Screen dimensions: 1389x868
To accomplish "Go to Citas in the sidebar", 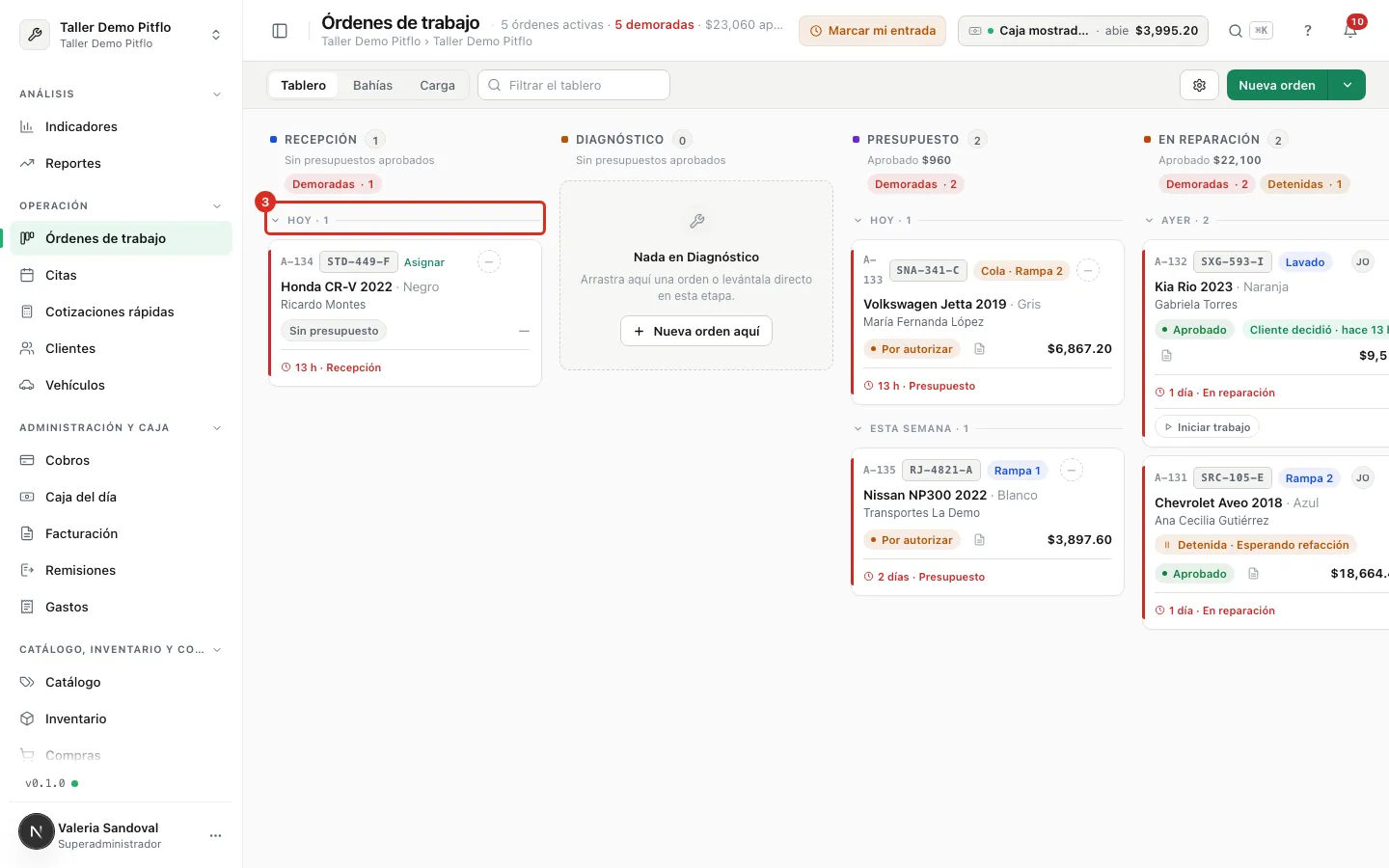I will pos(121,275).
